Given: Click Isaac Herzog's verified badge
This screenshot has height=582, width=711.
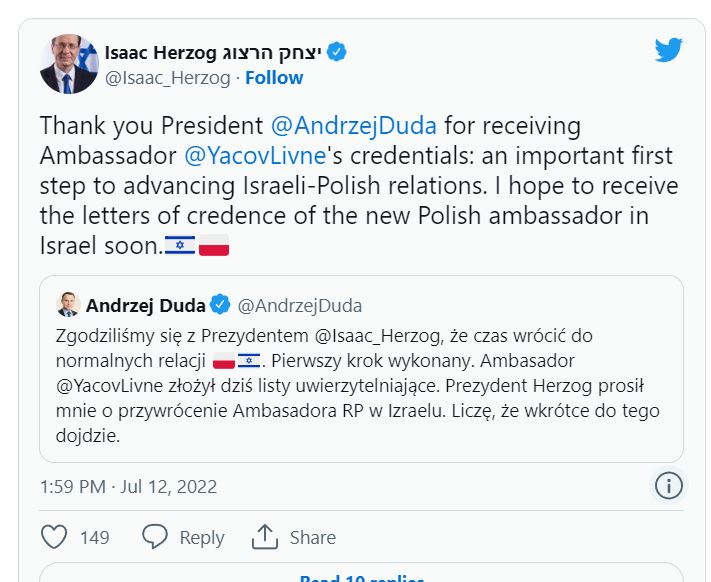Looking at the screenshot, I should [338, 52].
